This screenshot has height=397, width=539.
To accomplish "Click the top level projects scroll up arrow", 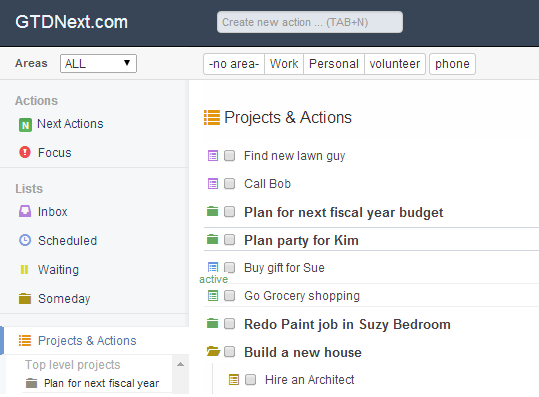I will point(180,364).
